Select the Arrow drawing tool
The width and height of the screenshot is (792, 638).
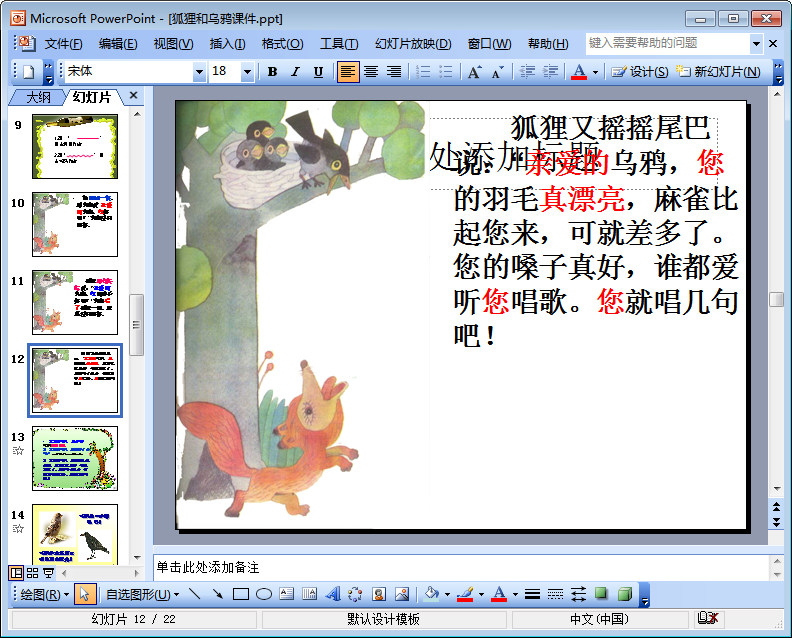tap(218, 594)
